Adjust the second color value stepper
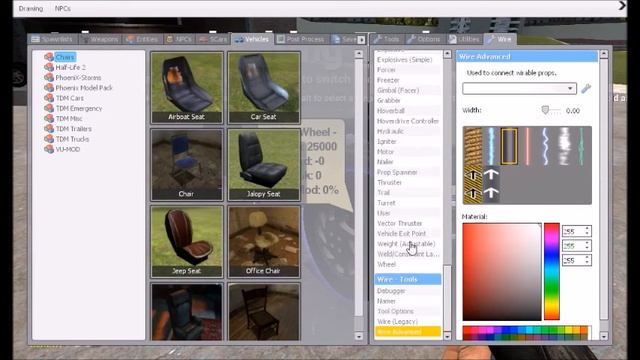Screen dimensions: 640x360 [587, 246]
